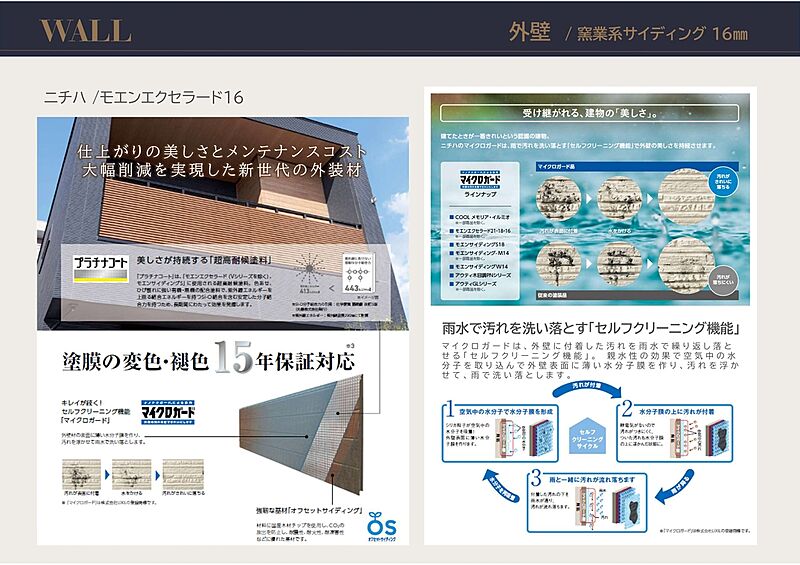The height and width of the screenshot is (565, 800).
Task: Click the curved 汚れが付着 arrow in cycle
Action: tap(587, 388)
